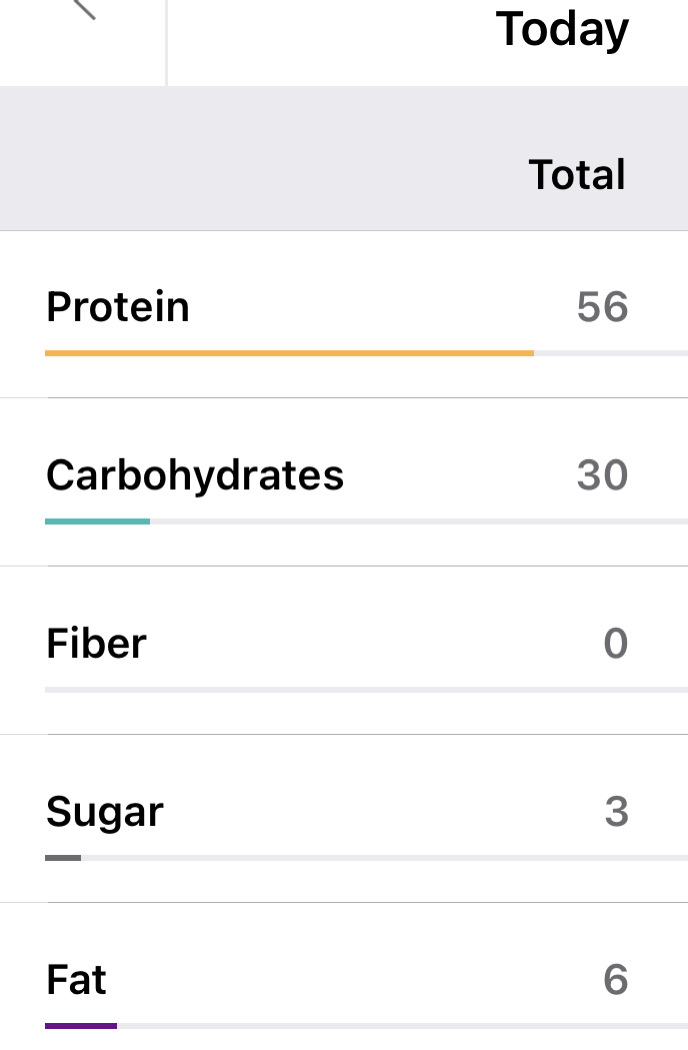Click unfilled end of Protein progress track
Image resolution: width=688 pixels, height=1050 pixels.
[x=610, y=353]
